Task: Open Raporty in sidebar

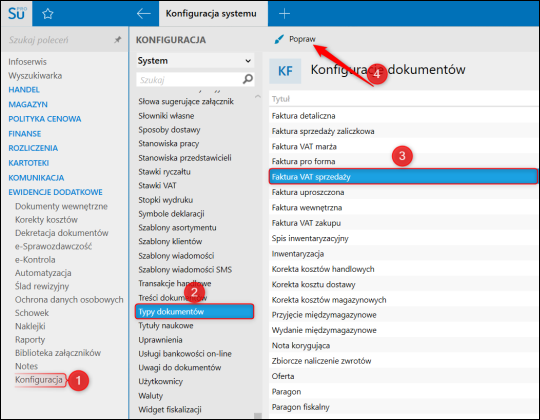Action: click(30, 339)
